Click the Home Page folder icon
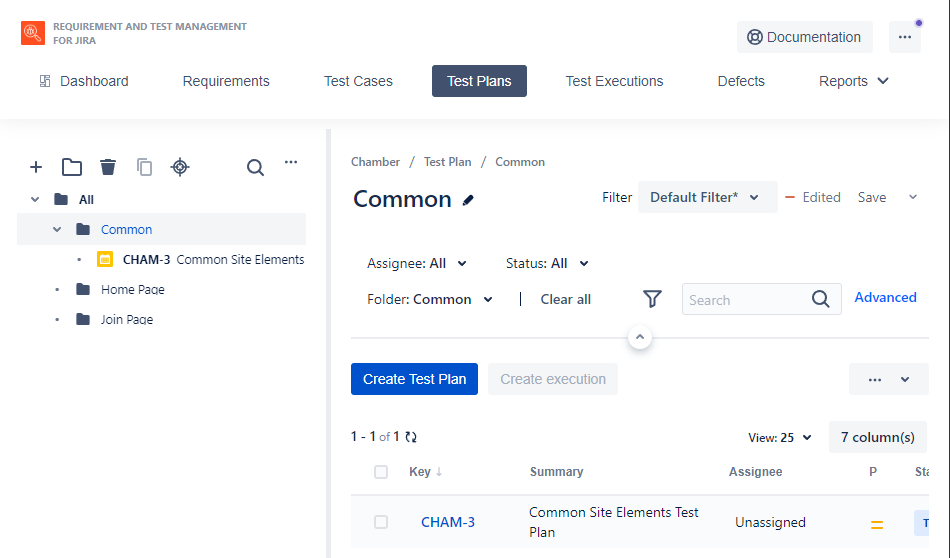 pyautogui.click(x=83, y=289)
